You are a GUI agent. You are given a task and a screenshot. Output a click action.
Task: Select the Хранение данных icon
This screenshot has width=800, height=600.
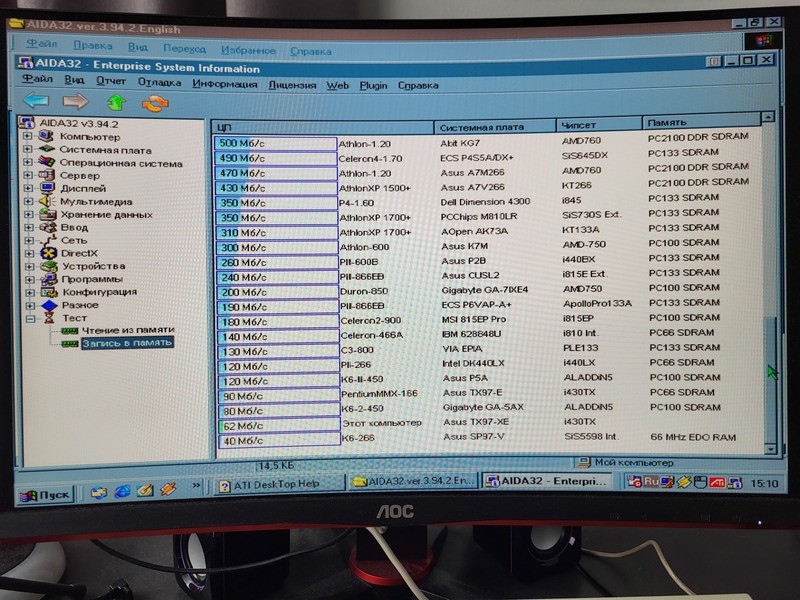47,214
